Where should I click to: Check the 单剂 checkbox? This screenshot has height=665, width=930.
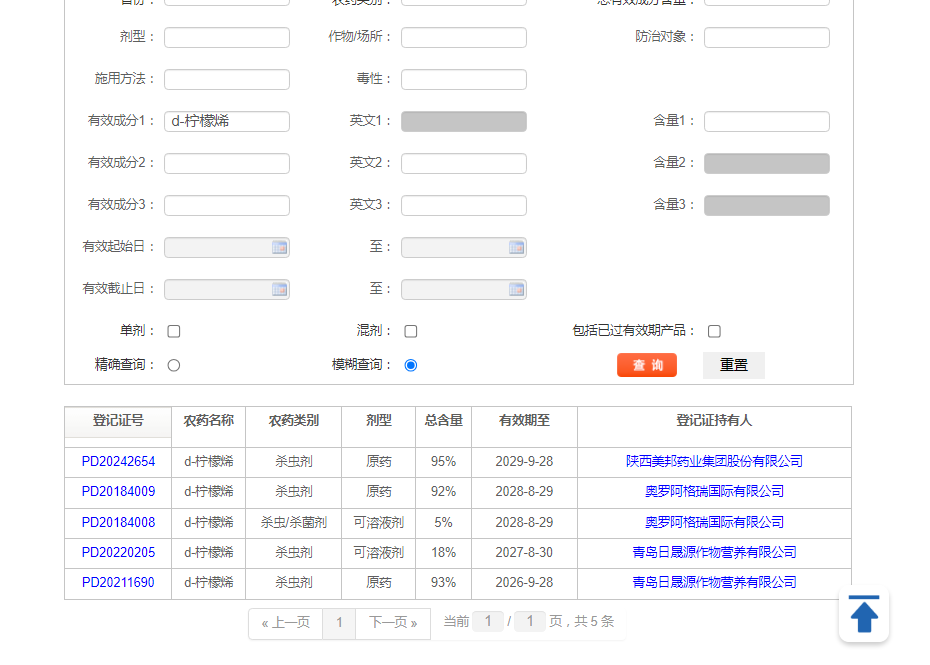click(173, 330)
